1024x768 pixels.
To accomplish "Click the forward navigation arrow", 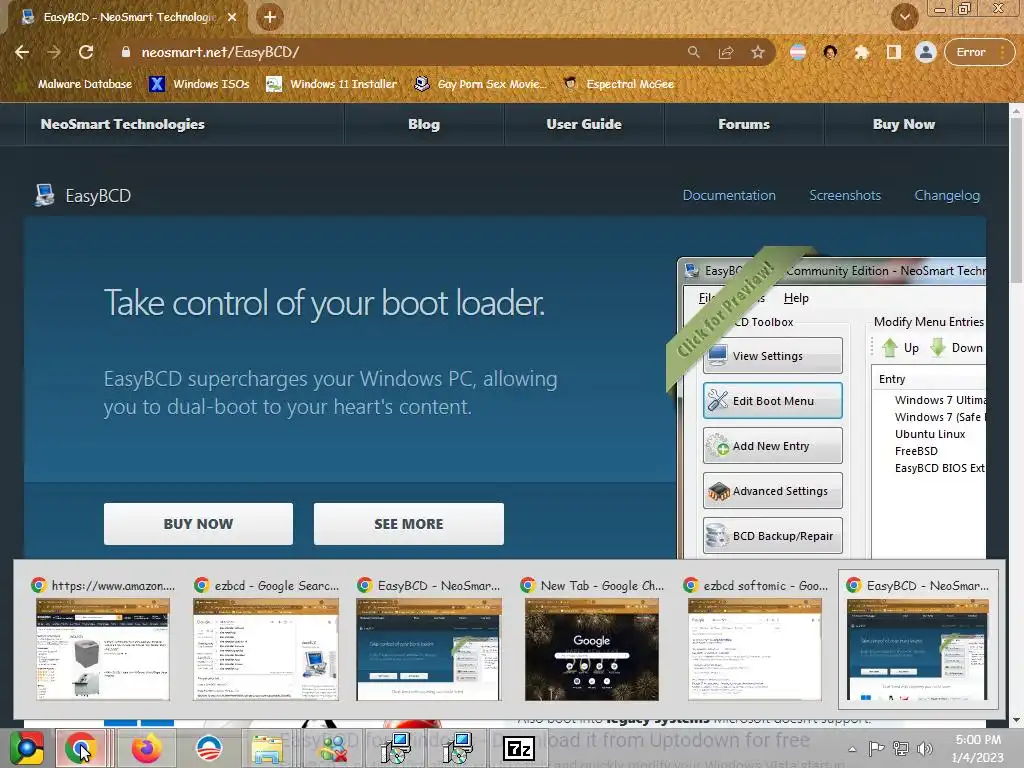I will point(54,52).
